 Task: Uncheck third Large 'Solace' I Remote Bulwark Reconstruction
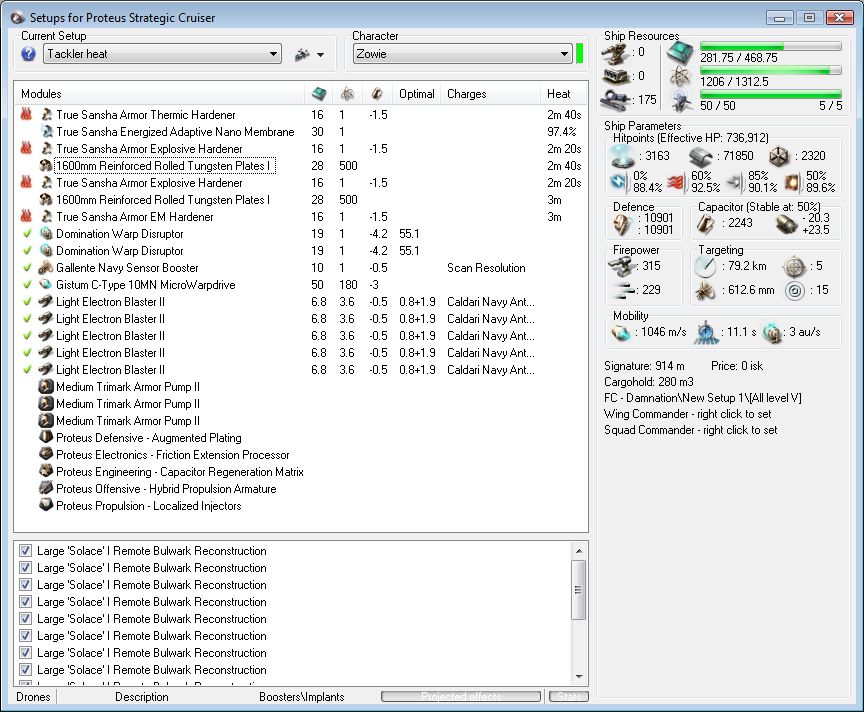click(x=25, y=585)
